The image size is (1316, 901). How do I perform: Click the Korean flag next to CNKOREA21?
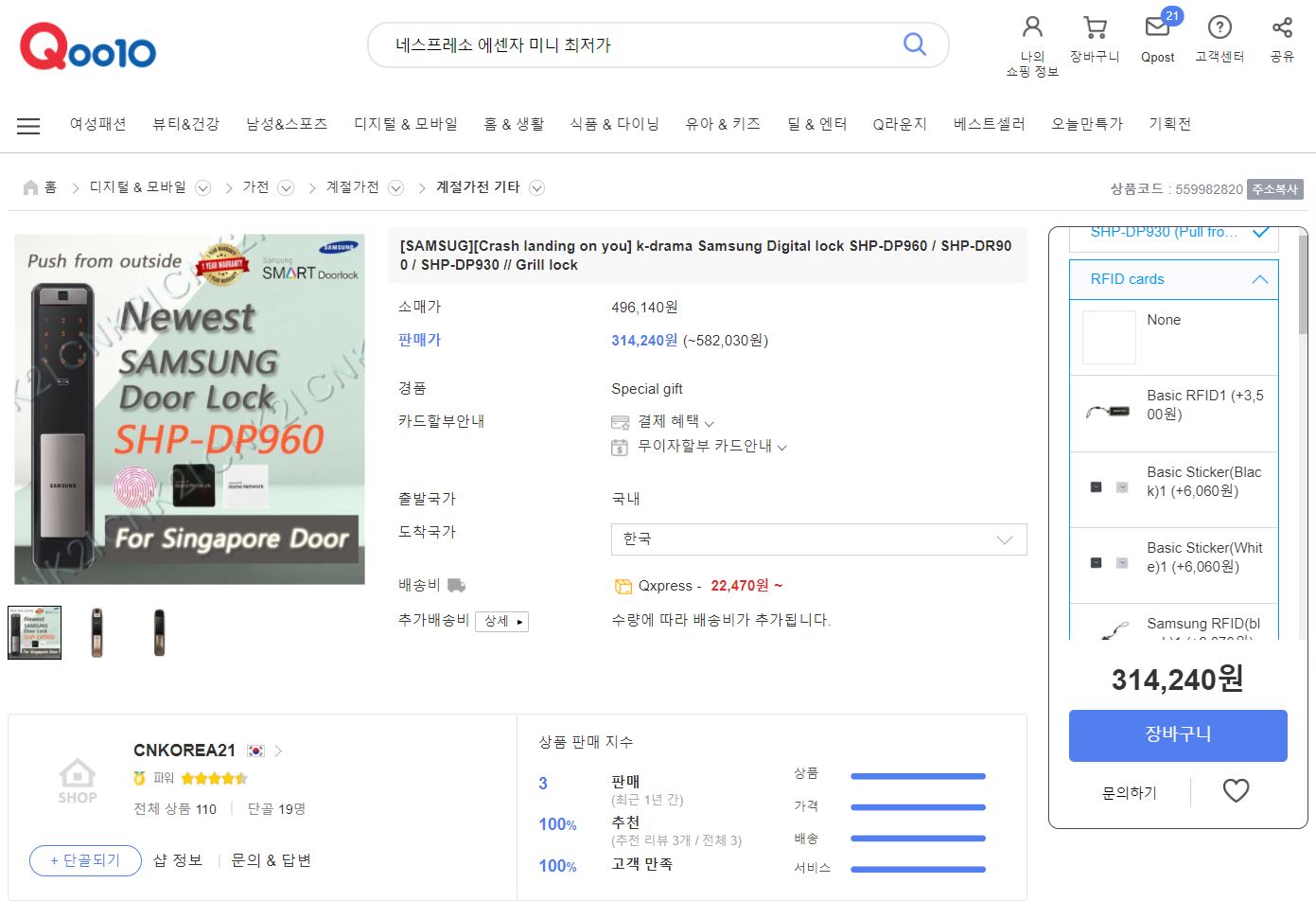point(255,751)
